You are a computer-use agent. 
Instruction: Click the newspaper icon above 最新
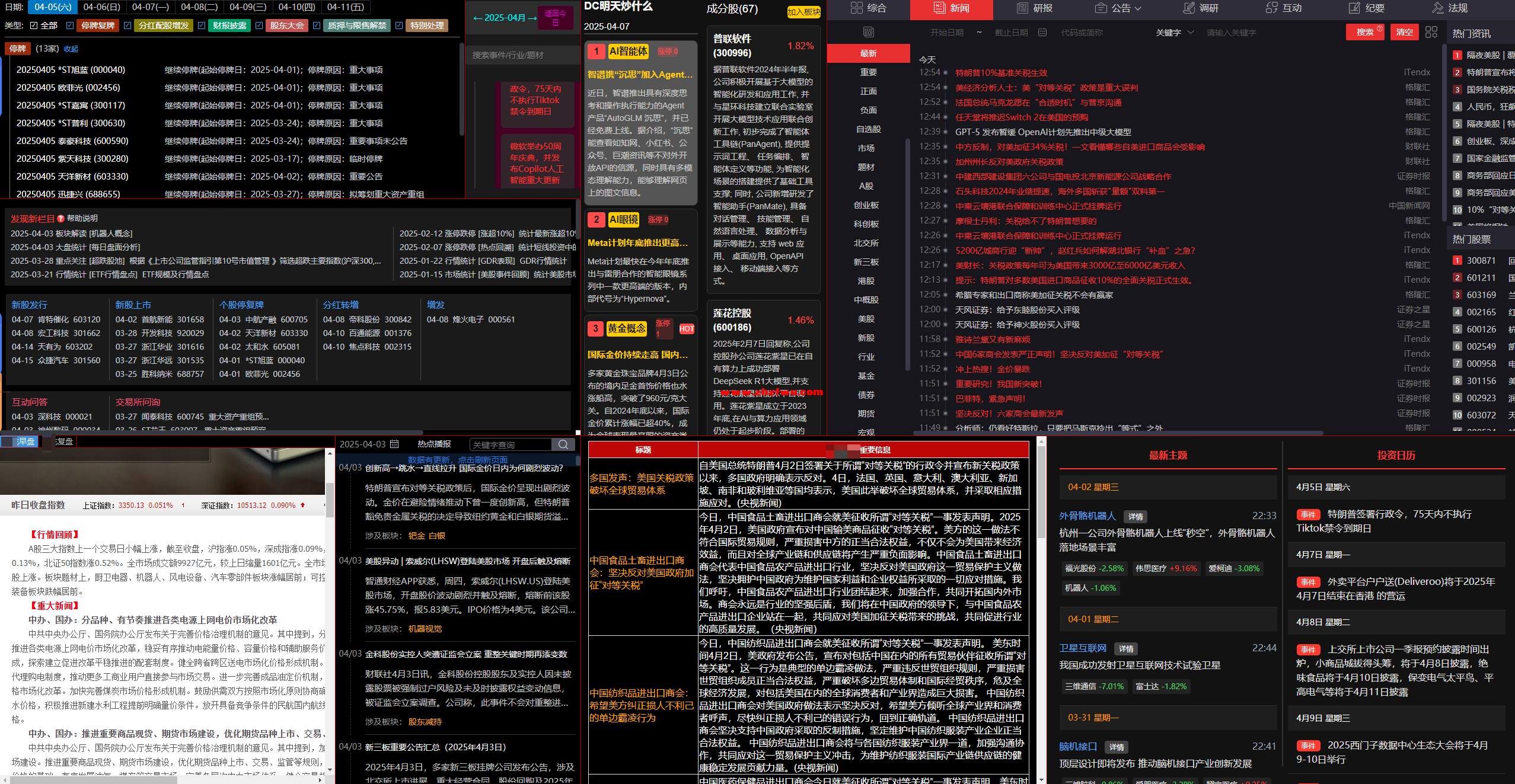(868, 32)
